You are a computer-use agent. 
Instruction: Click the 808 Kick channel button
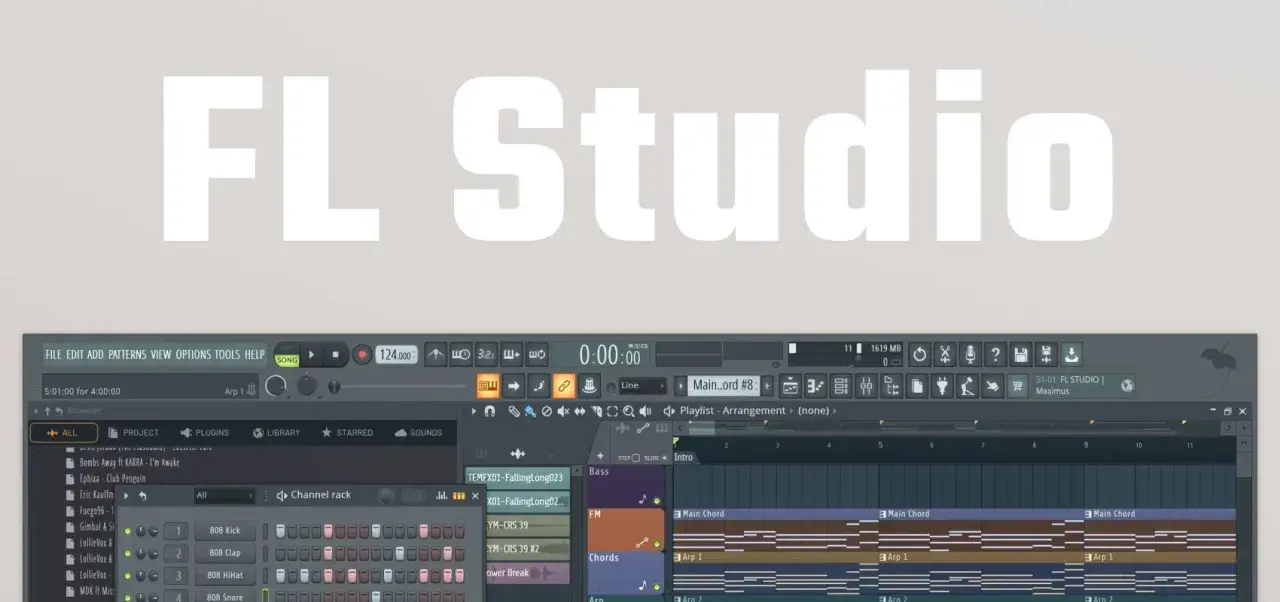tap(225, 531)
